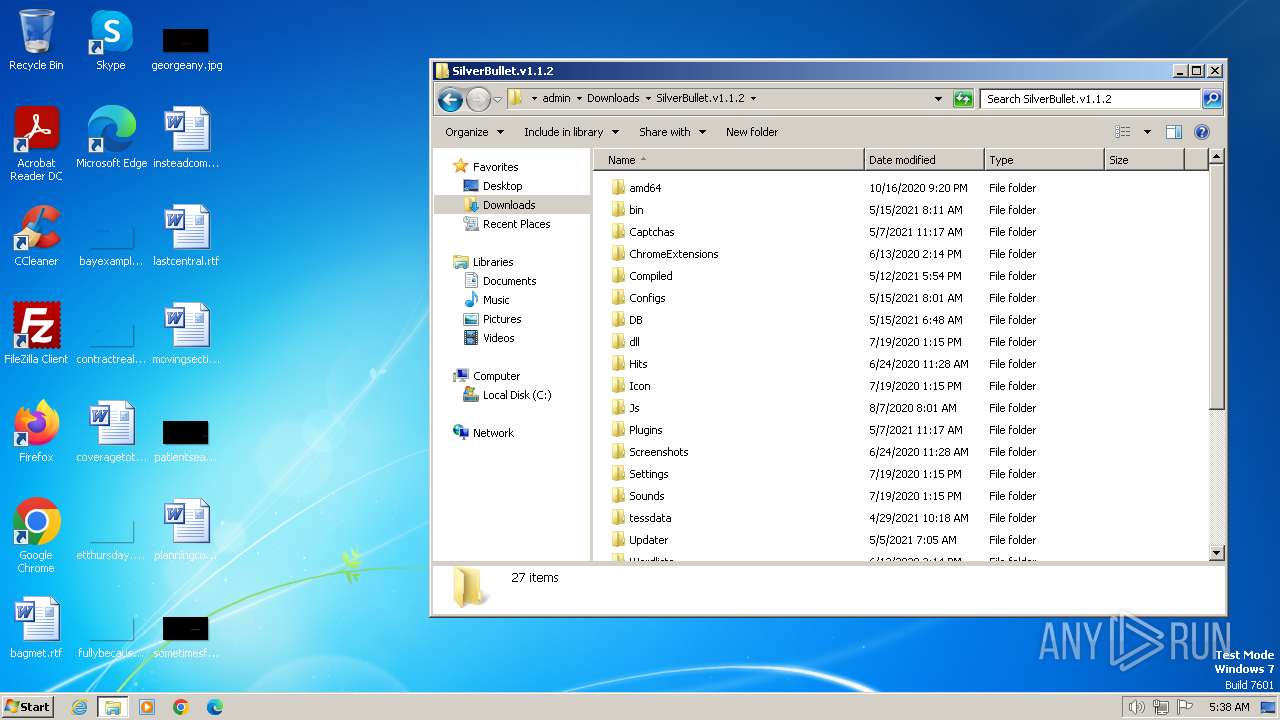Select the bagmet.rtf desktop file

[36, 628]
